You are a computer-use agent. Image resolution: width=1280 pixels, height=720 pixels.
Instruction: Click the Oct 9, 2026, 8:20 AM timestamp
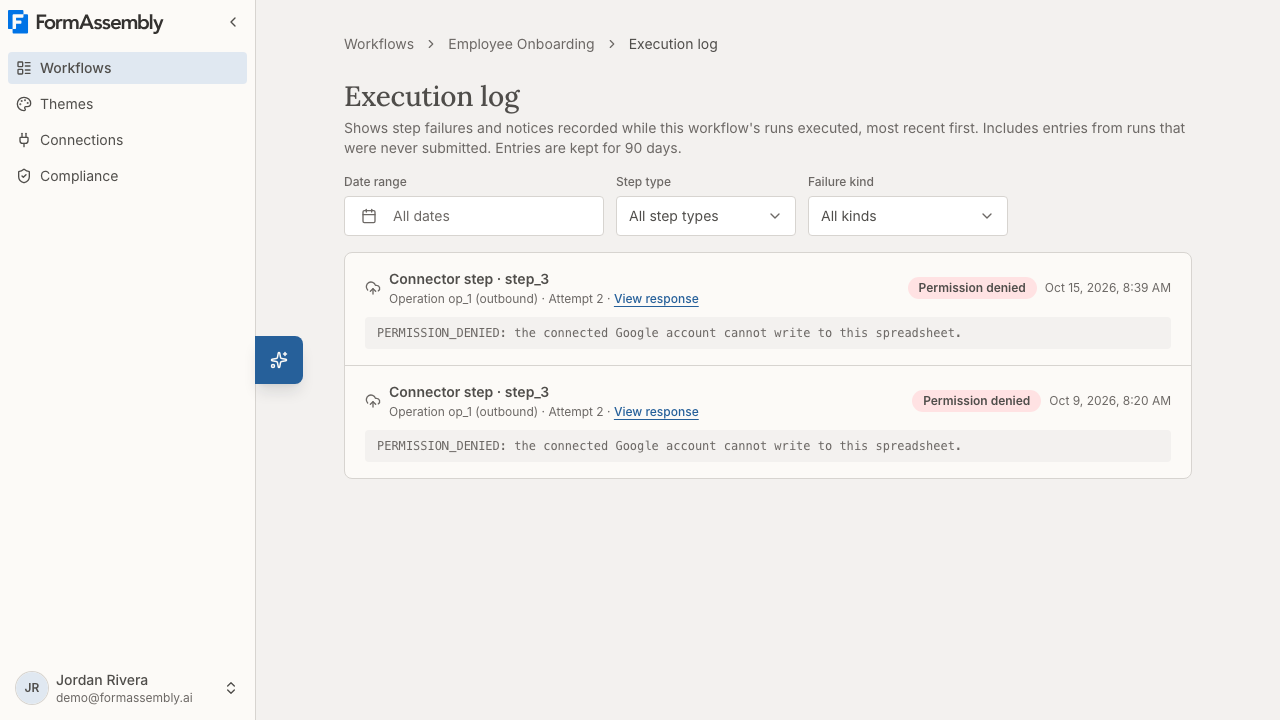[1110, 401]
